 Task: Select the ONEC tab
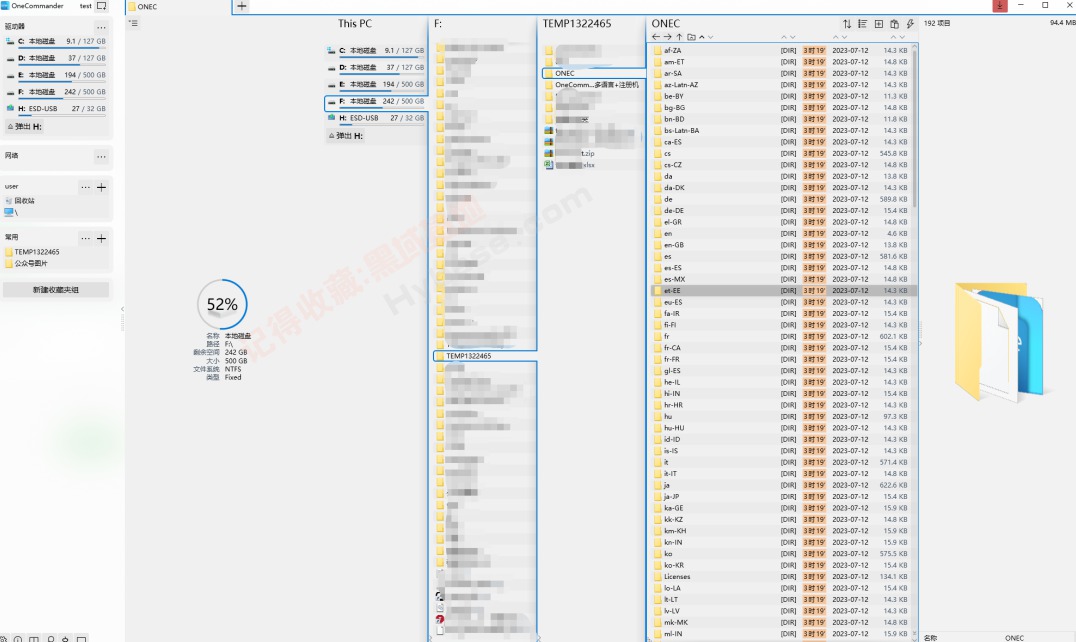(178, 6)
